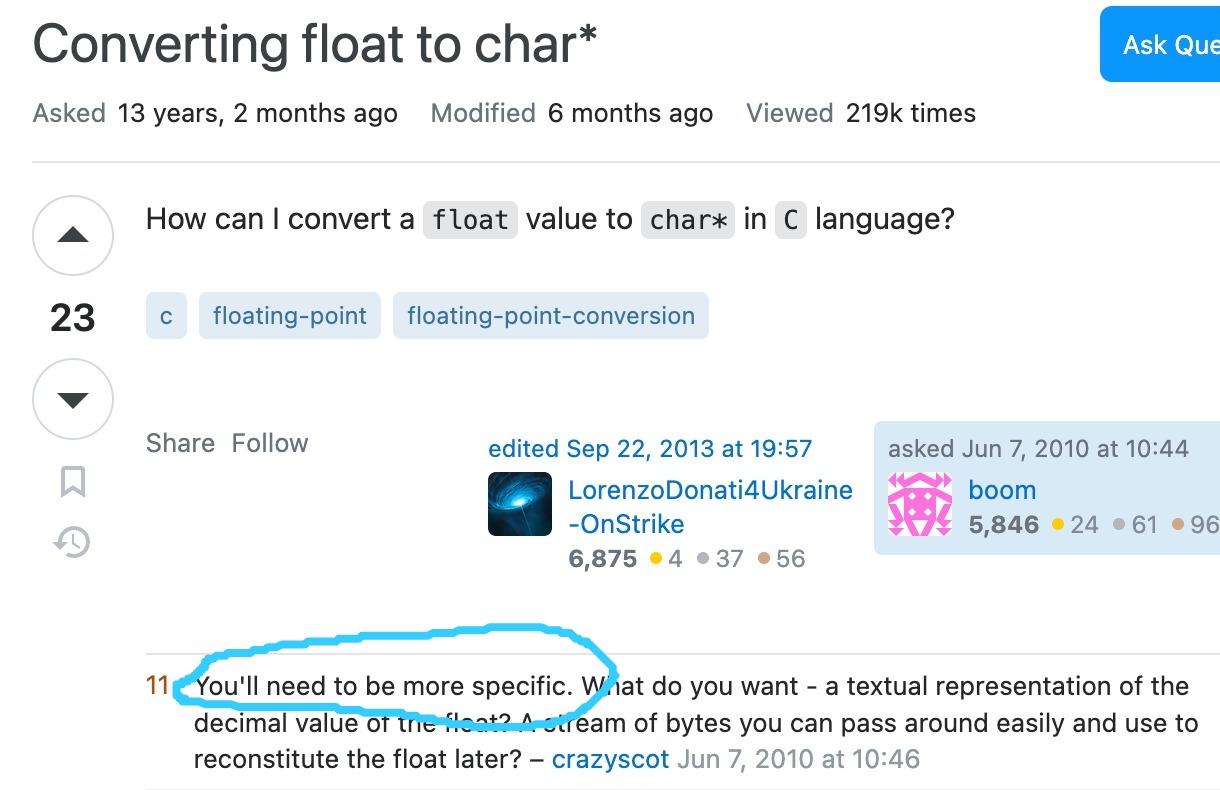Click the comment score 11
The width and height of the screenshot is (1220, 790).
point(158,686)
